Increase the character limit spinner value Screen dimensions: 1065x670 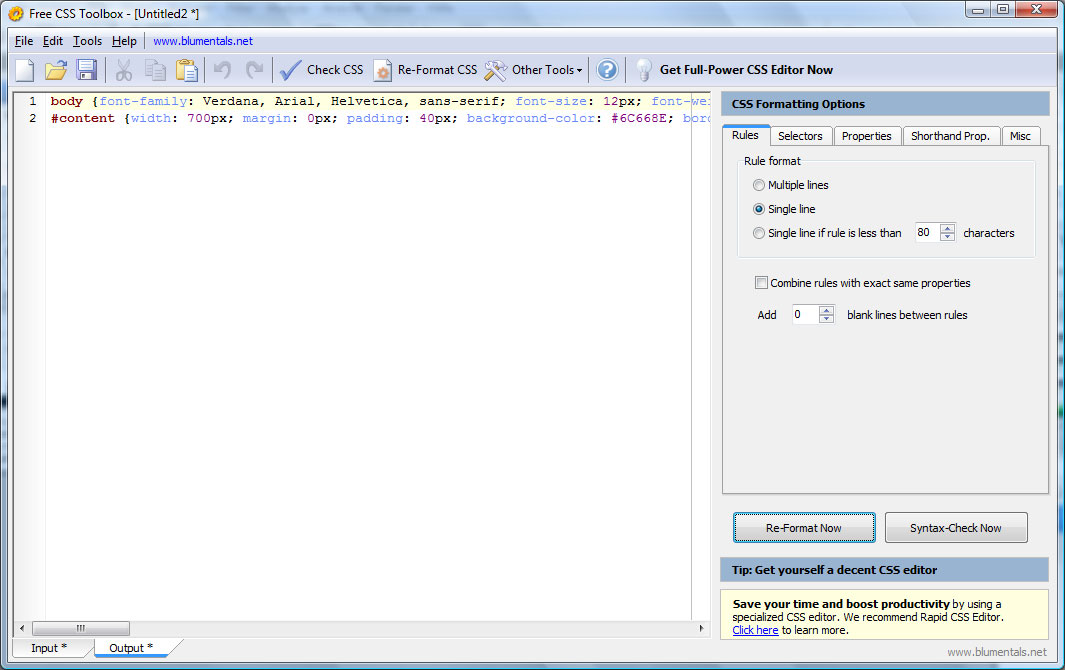(948, 228)
